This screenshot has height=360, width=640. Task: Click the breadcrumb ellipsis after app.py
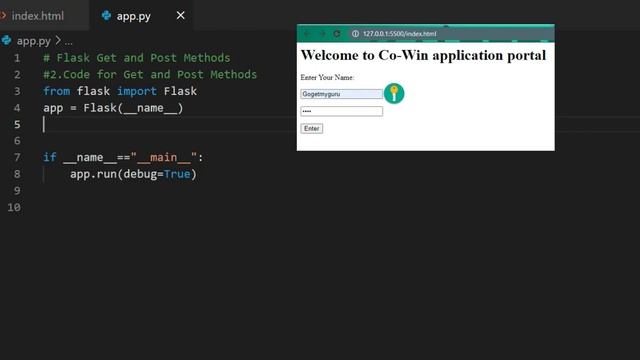coord(68,41)
